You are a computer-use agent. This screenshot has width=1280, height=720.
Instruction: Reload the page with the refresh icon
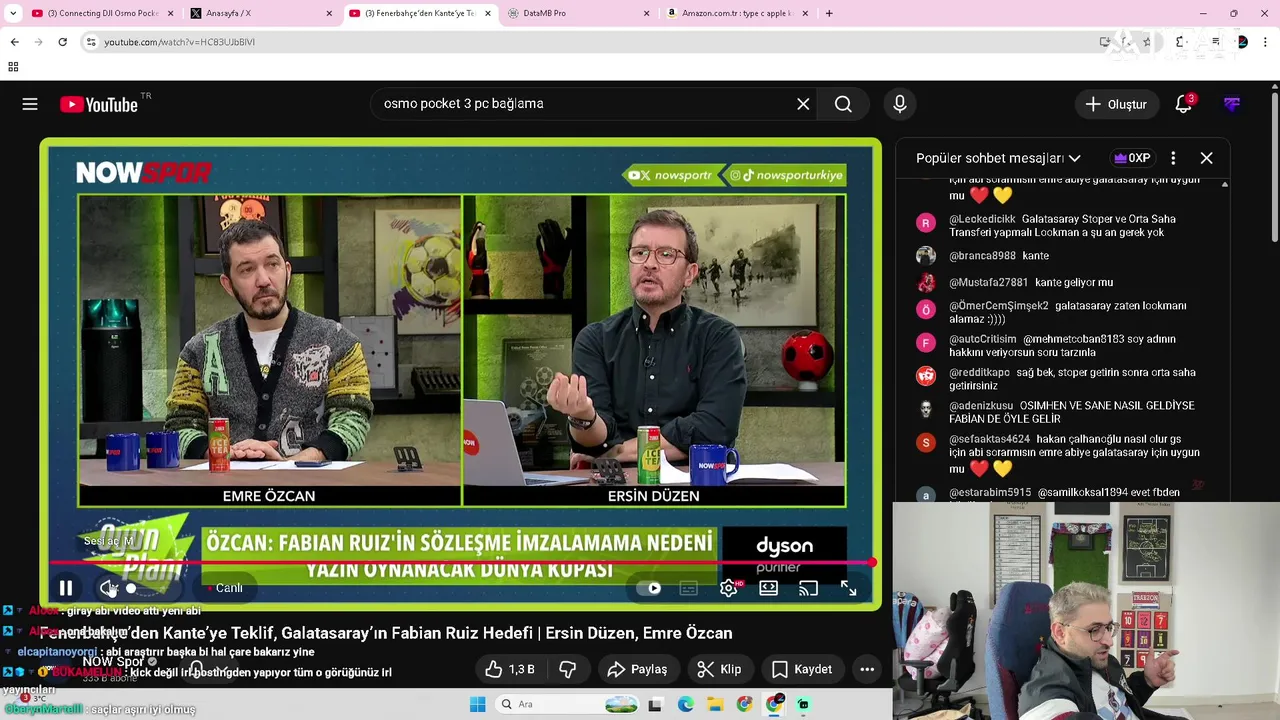(x=62, y=42)
